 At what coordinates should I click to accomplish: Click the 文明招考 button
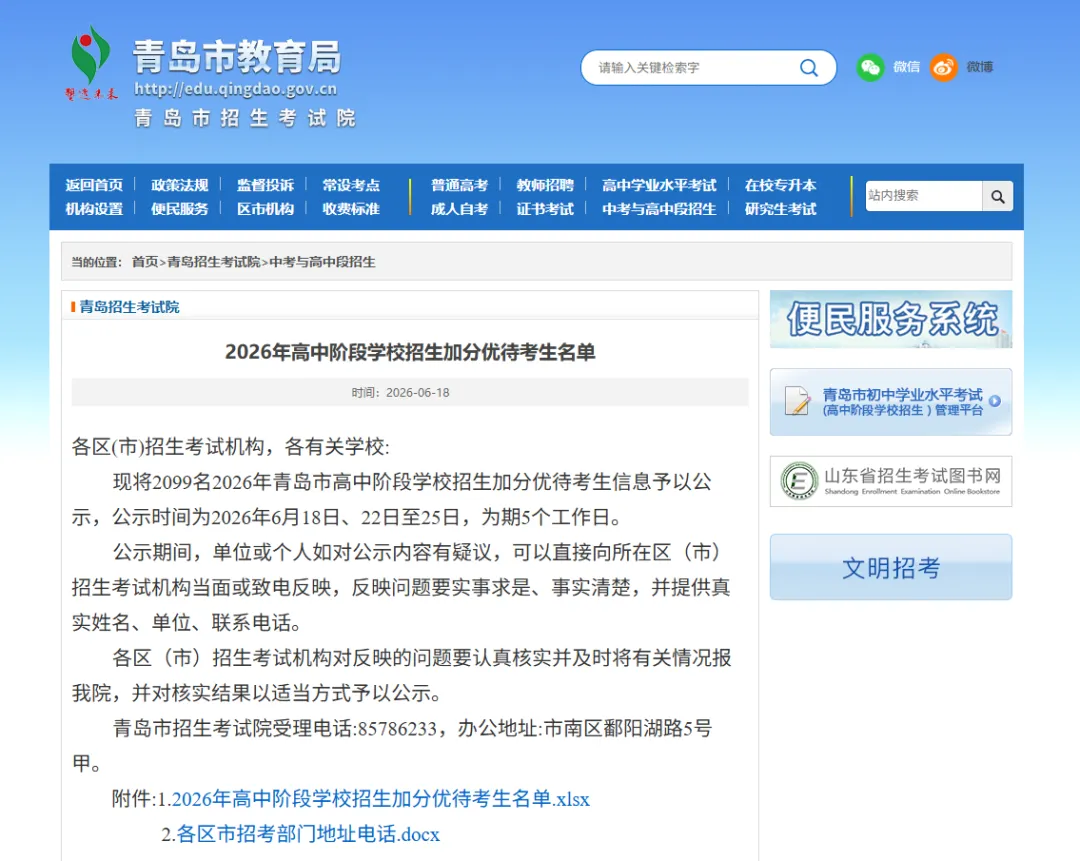[891, 567]
